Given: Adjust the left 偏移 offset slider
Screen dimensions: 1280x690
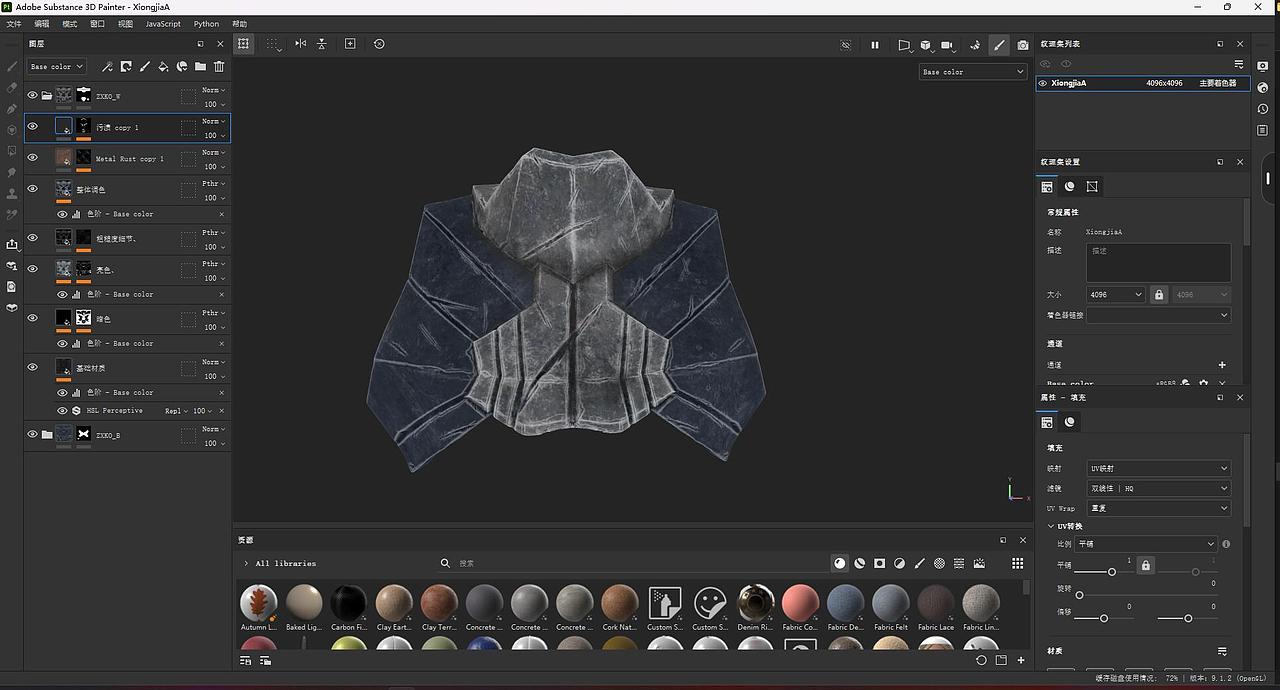Looking at the screenshot, I should [x=1103, y=618].
